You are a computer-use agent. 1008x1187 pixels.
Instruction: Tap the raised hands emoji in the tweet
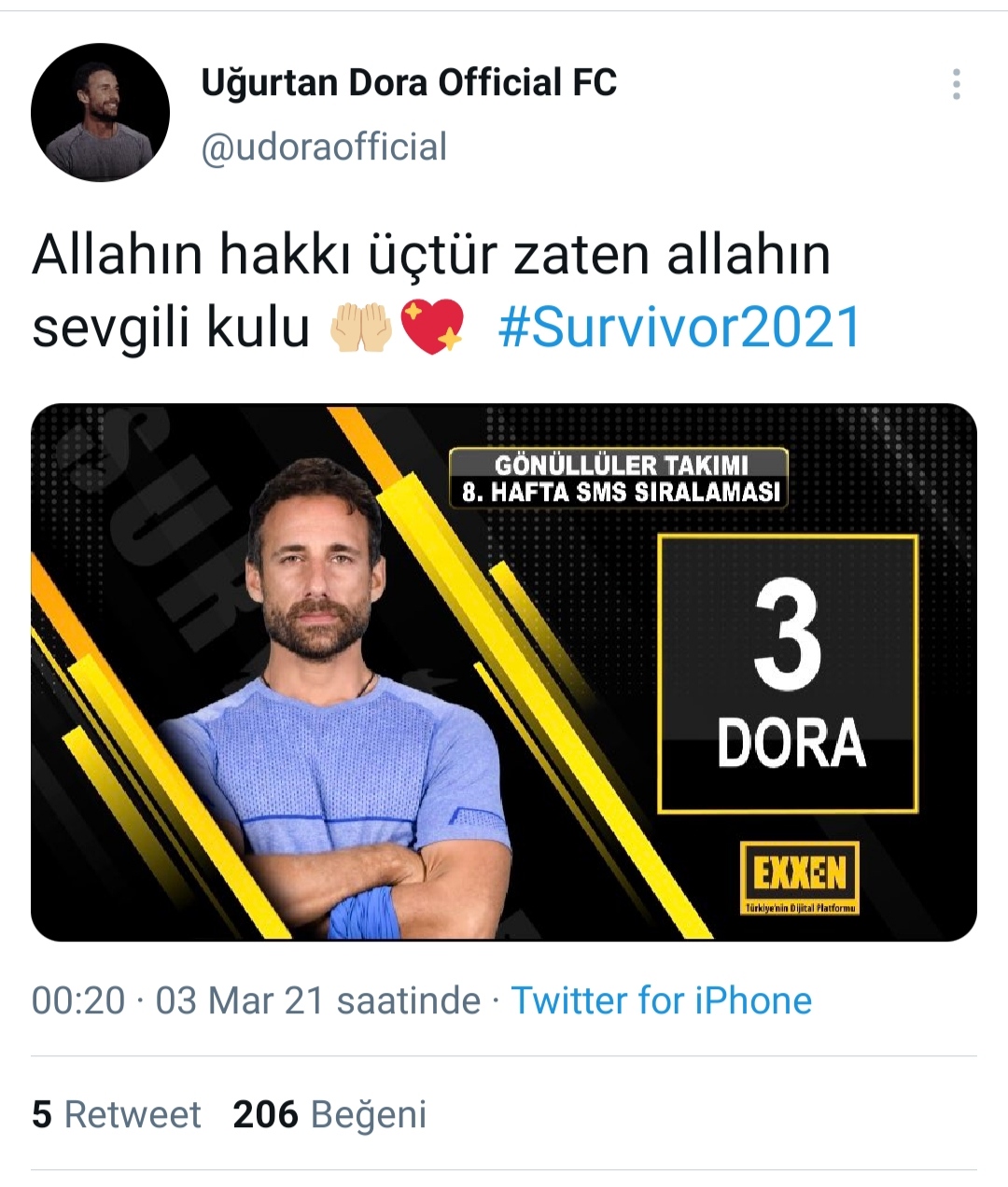click(361, 328)
